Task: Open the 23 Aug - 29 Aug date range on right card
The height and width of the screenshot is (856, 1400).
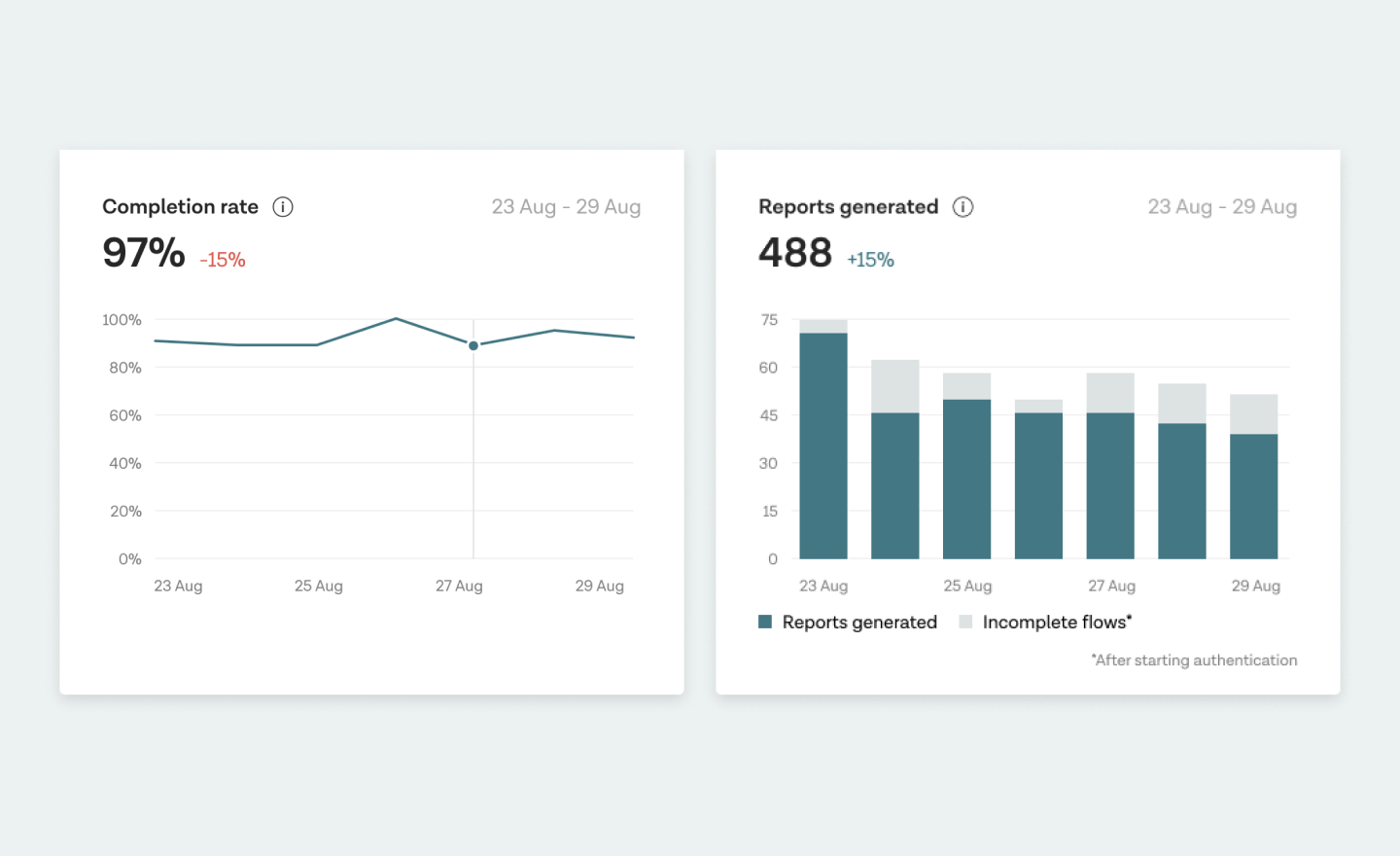Action: point(1222,206)
